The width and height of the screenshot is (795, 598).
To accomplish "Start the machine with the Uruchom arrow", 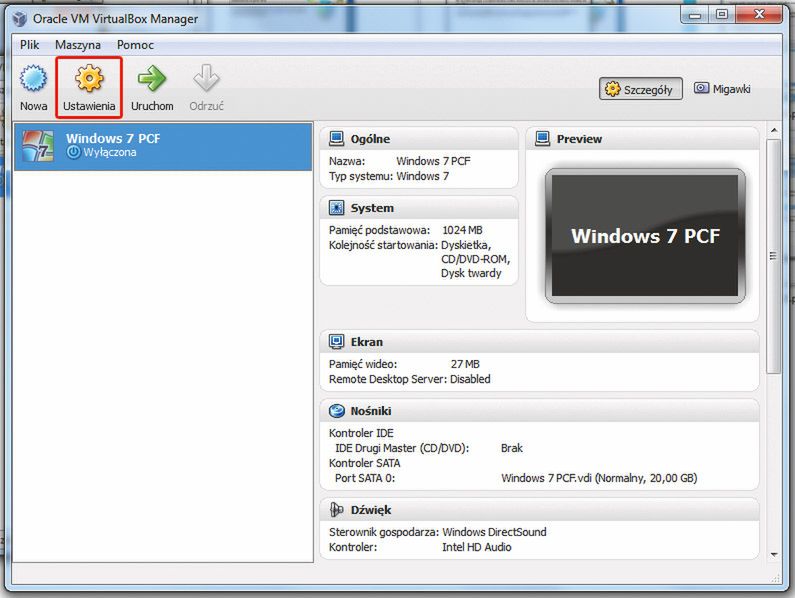I will pyautogui.click(x=152, y=79).
